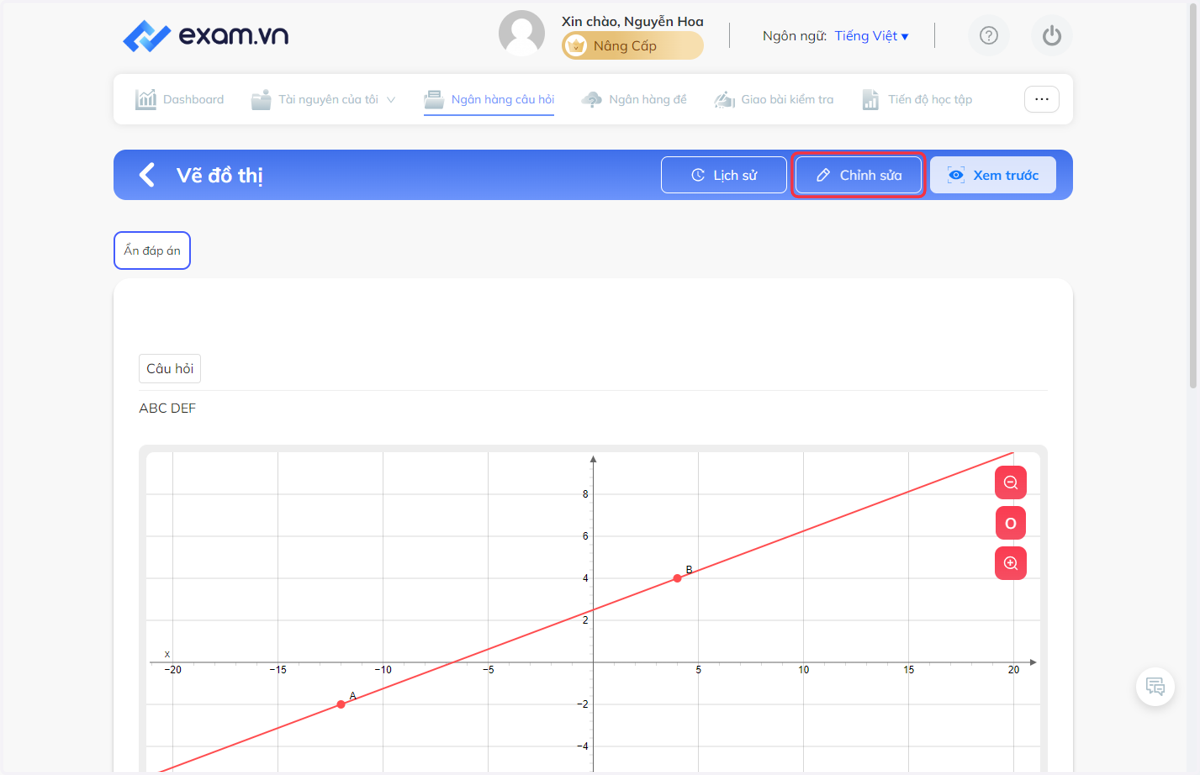
Task: Open the user avatar profile picture
Action: (x=522, y=35)
